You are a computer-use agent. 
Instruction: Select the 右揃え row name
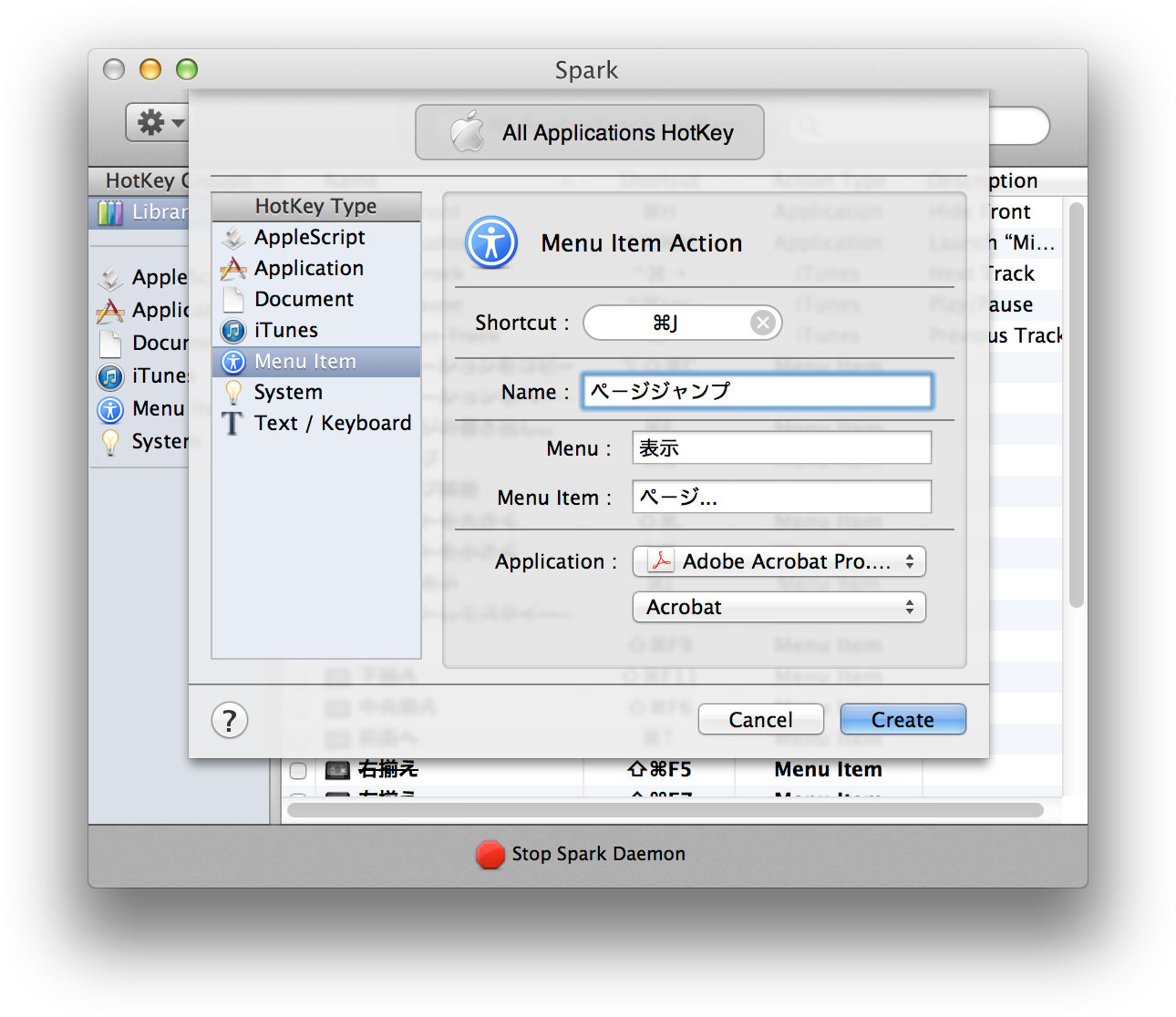388,770
